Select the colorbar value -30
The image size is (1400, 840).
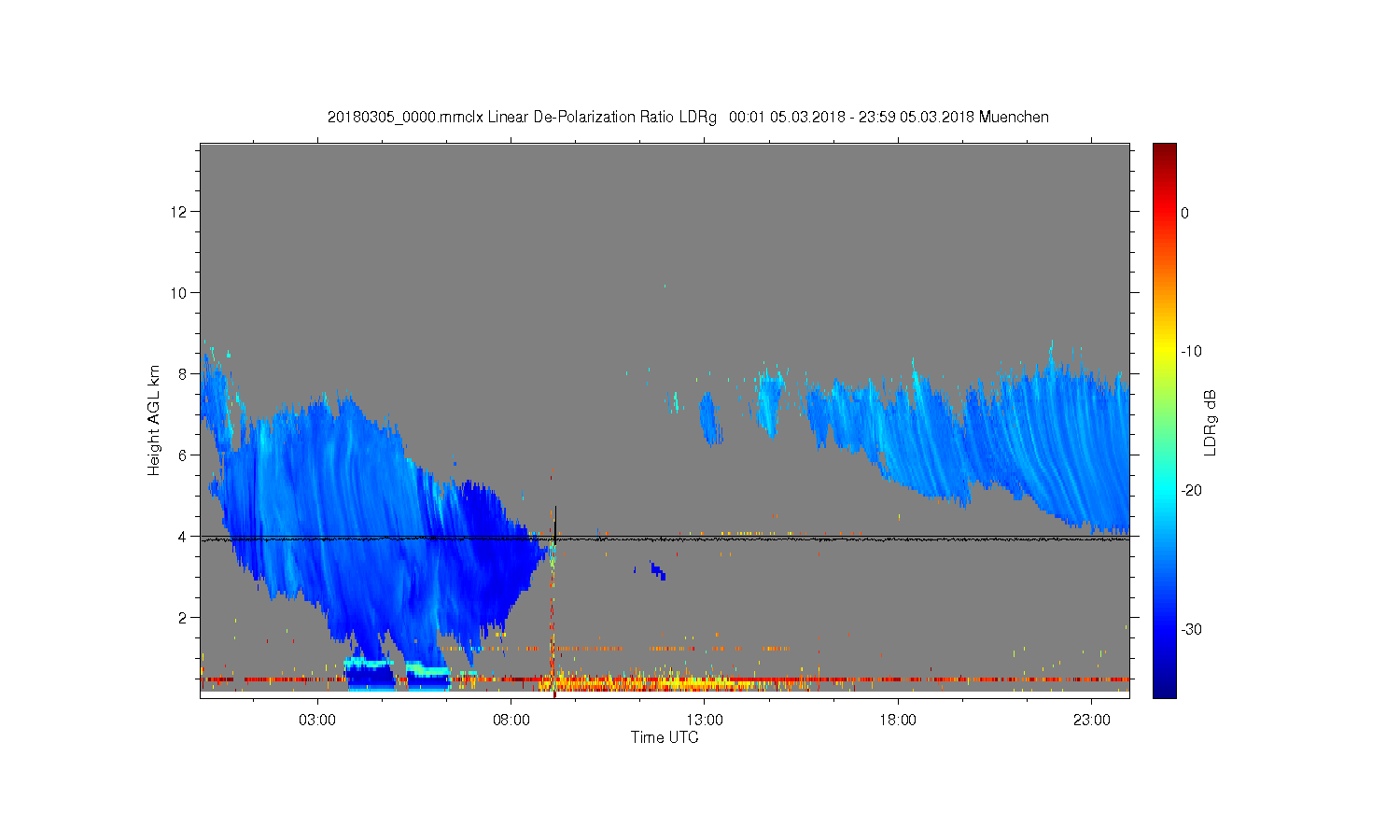tap(1191, 630)
